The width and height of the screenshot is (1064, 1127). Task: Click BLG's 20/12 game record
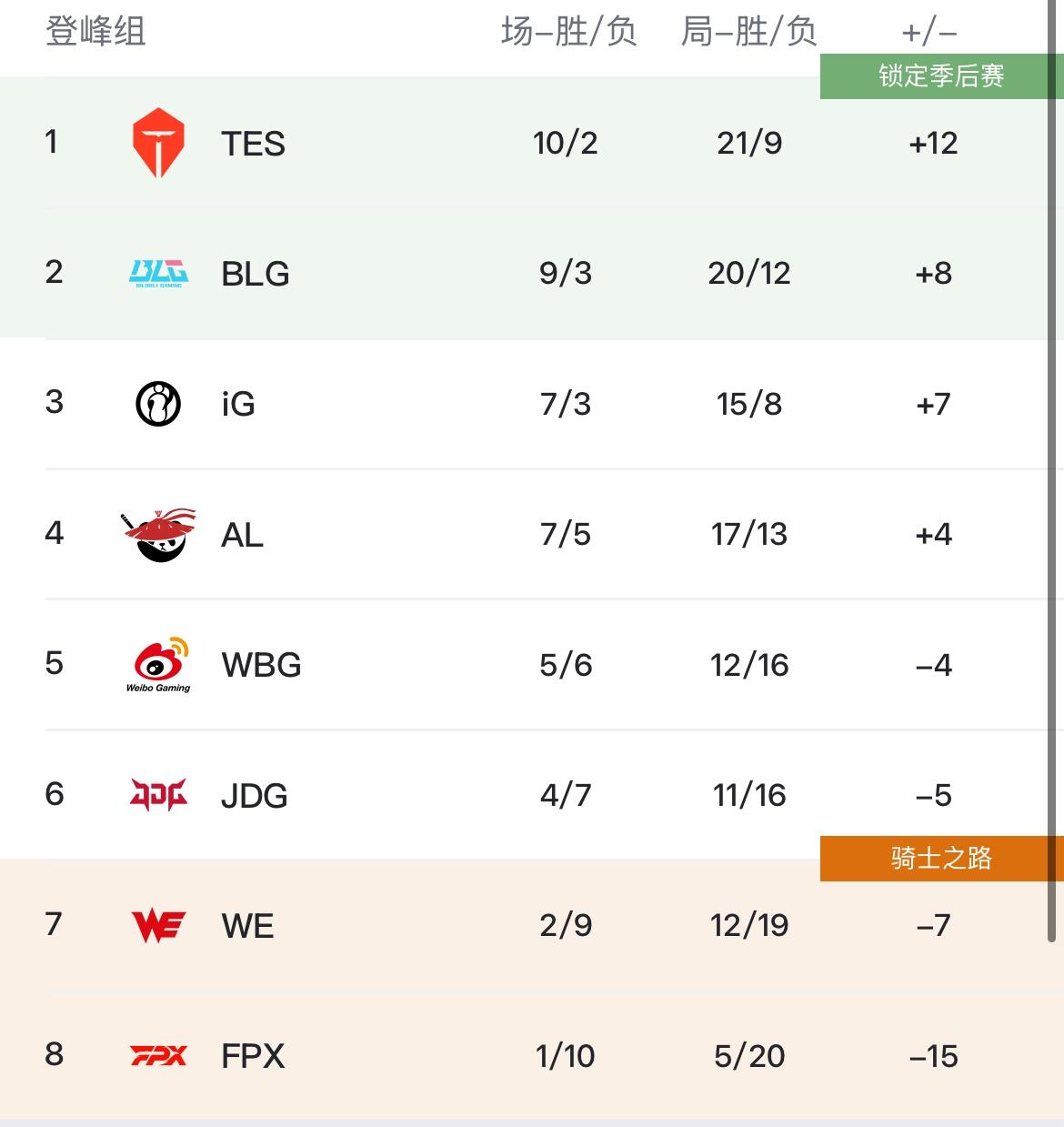click(749, 273)
